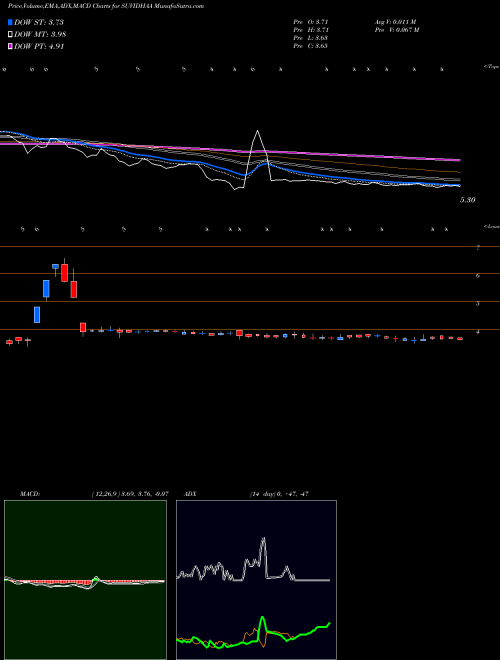Click the chart title mentioning SUVIDHAA MunafaSutra.com
Image resolution: width=500 pixels, height=660 pixels.
point(106,7)
